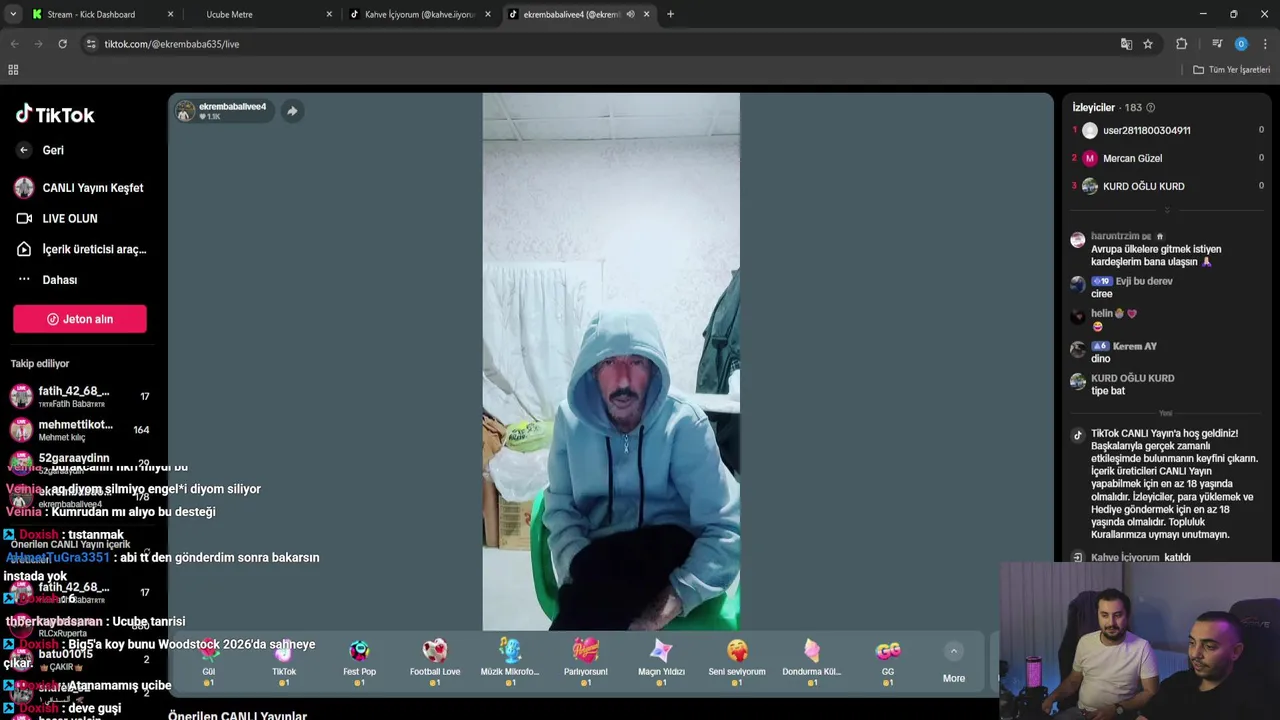Viewport: 1280px width, 720px height.
Task: Click chat message "tipe bat"
Action: tap(1108, 391)
